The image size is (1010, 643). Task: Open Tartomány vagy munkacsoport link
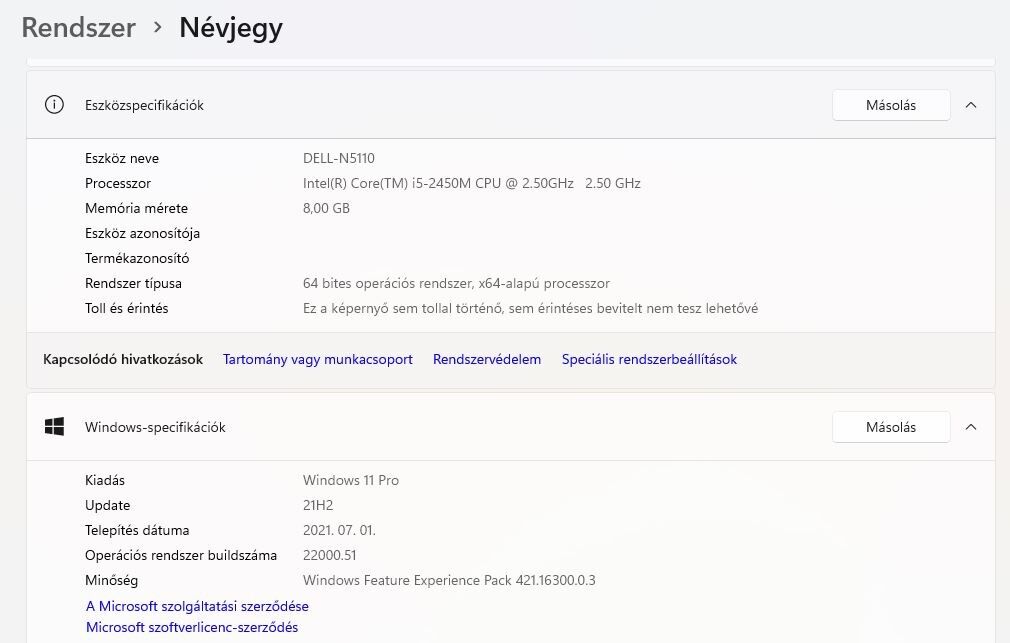(x=318, y=359)
